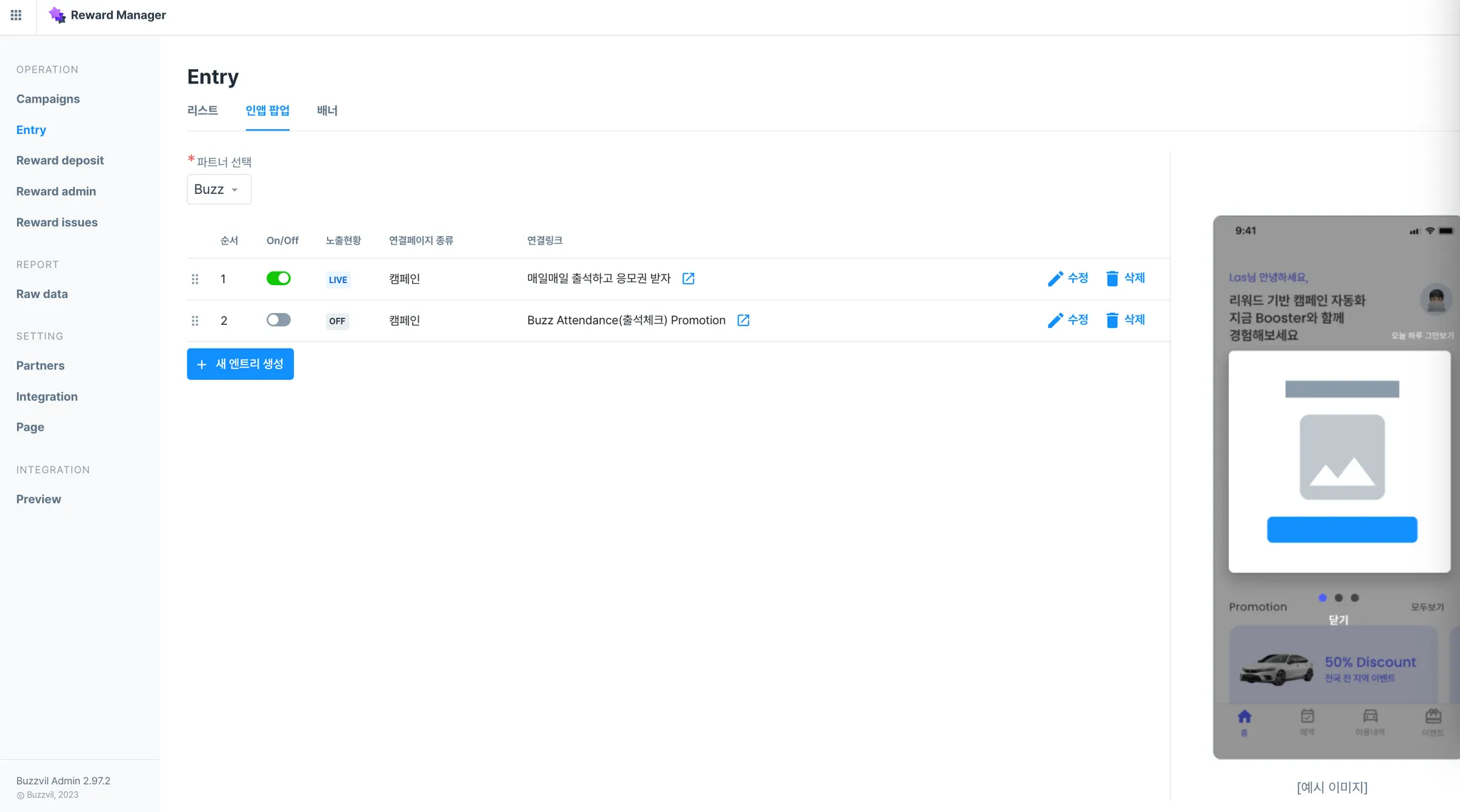Screen dimensions: 1460x812
Task: Click the 새 엔트리 생성 button
Action: pyautogui.click(x=240, y=364)
